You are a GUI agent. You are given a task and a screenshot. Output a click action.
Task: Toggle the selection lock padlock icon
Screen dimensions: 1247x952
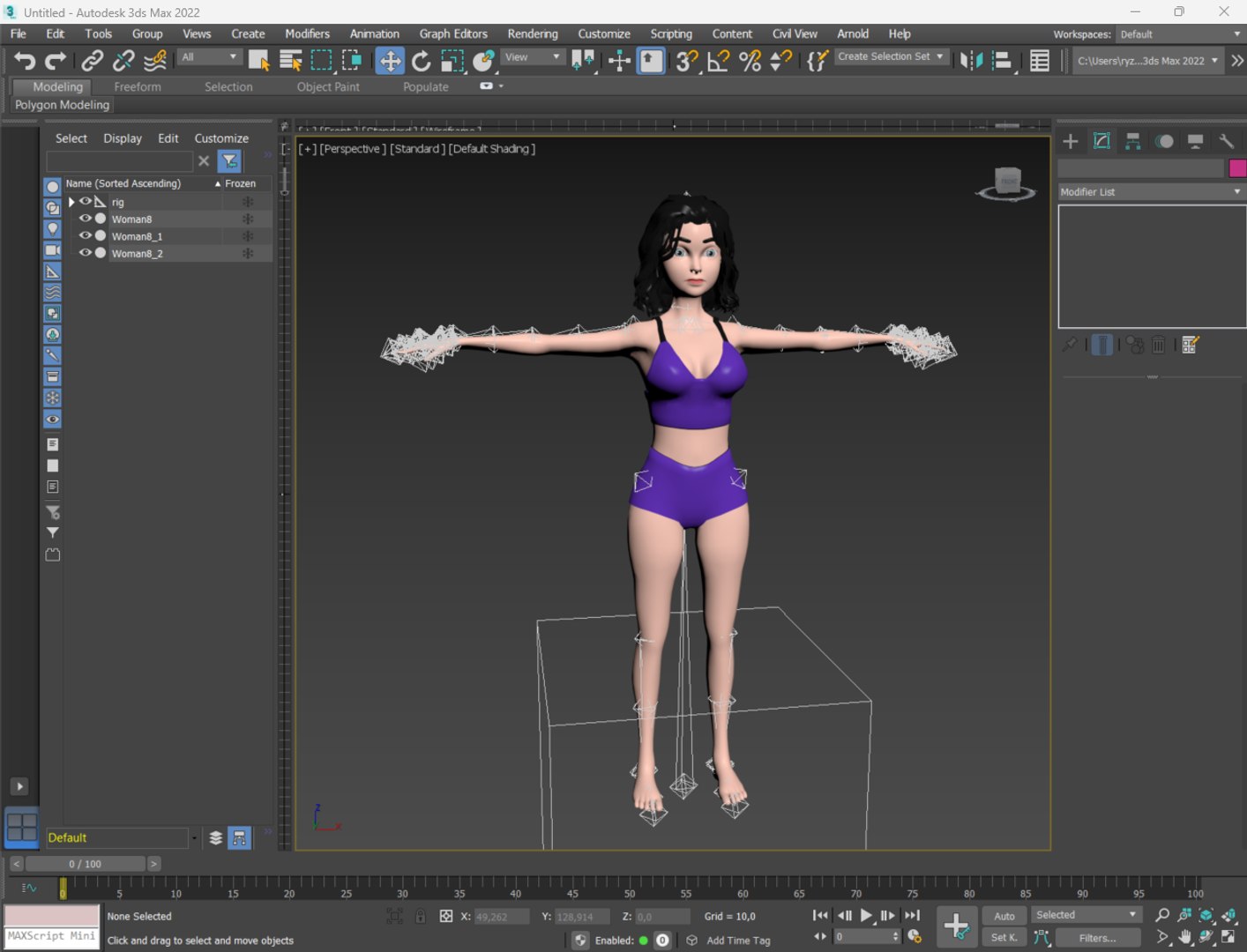click(x=421, y=917)
